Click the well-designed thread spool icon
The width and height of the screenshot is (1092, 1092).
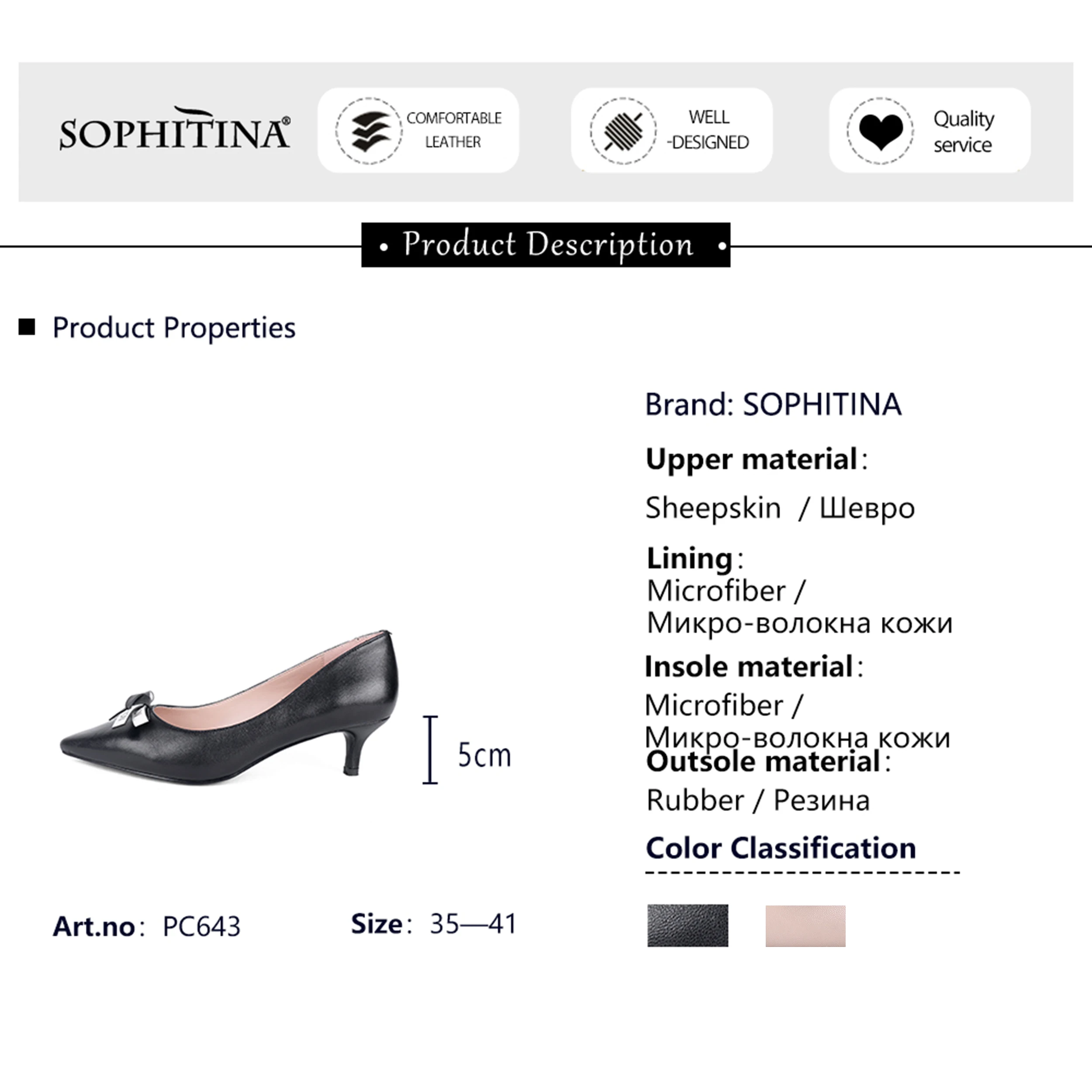[623, 131]
